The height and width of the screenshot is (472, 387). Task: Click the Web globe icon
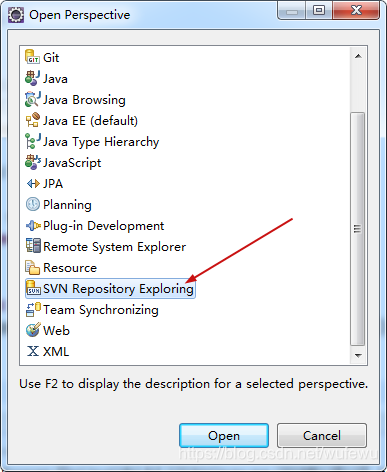[33, 330]
